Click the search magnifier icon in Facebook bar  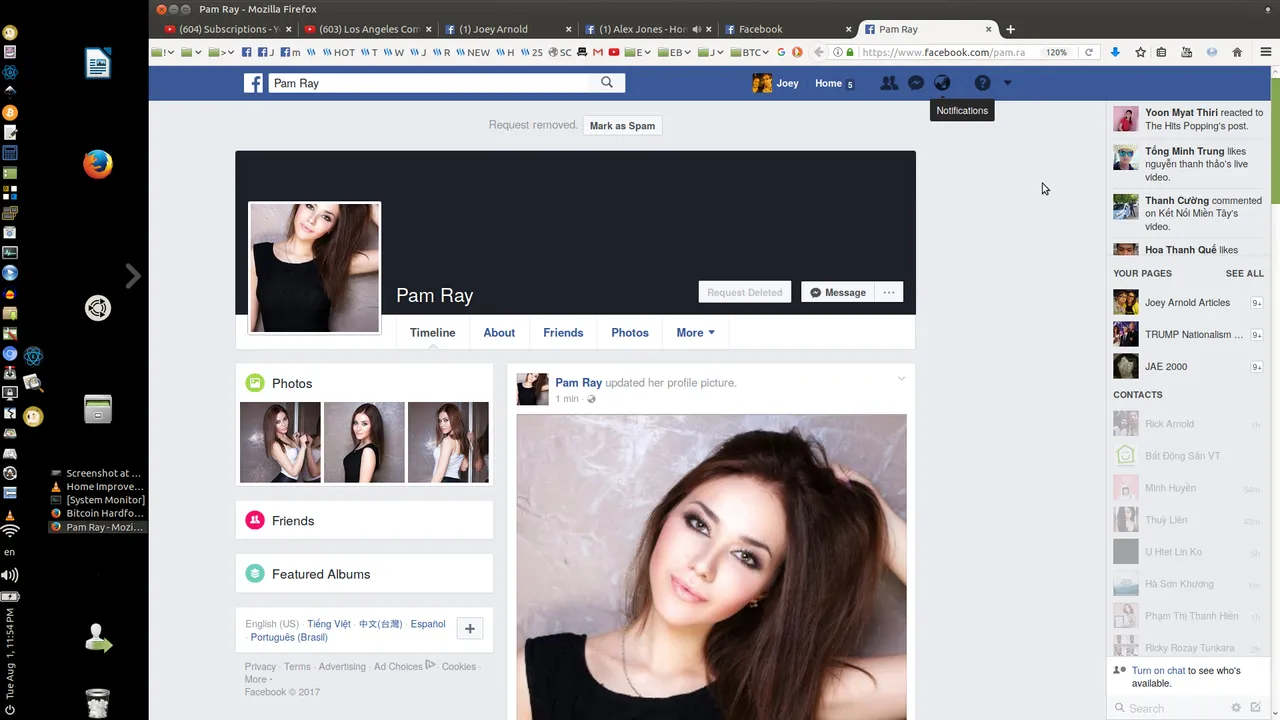click(607, 83)
